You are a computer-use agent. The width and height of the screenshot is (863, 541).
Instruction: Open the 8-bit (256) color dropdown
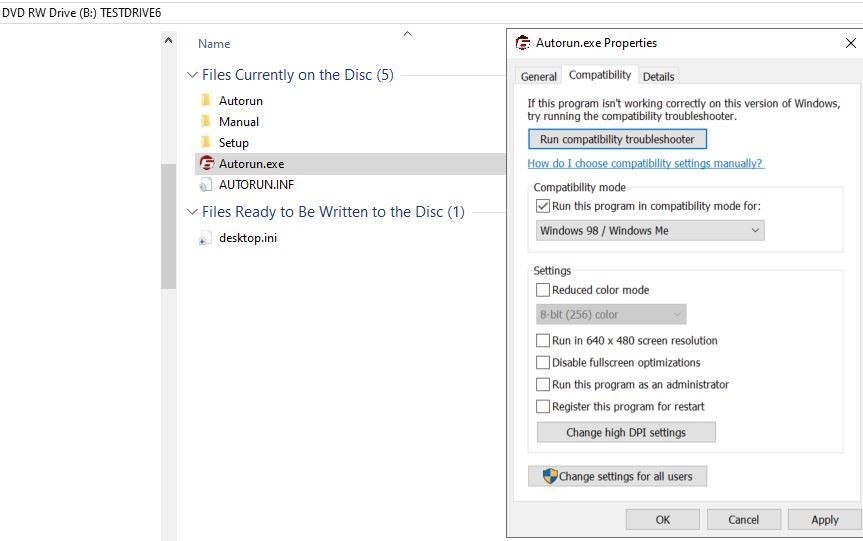click(x=611, y=314)
